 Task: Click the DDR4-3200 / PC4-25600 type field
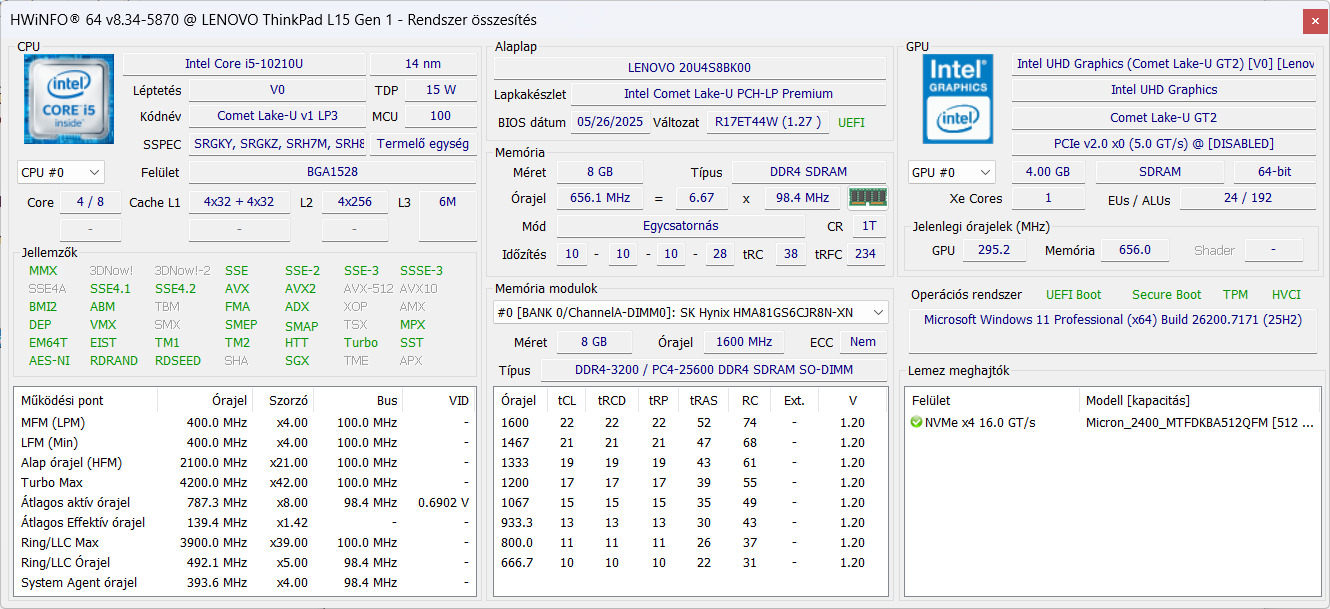click(x=713, y=370)
